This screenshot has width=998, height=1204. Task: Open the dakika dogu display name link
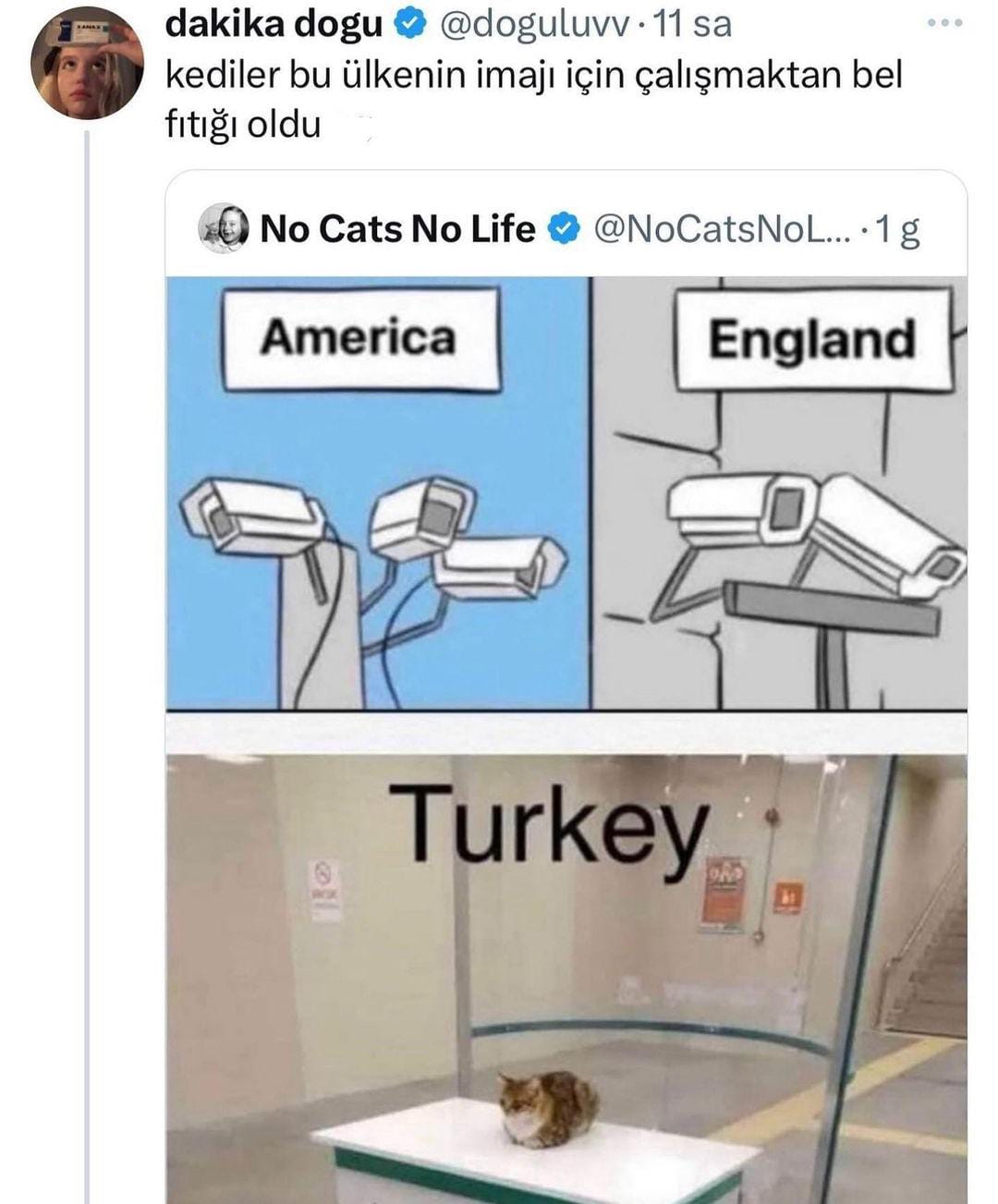point(274,26)
